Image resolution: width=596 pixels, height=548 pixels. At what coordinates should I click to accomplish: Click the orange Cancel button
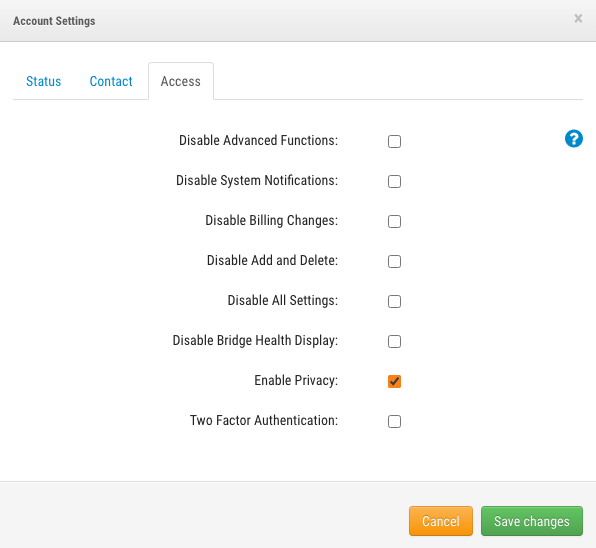tap(441, 521)
